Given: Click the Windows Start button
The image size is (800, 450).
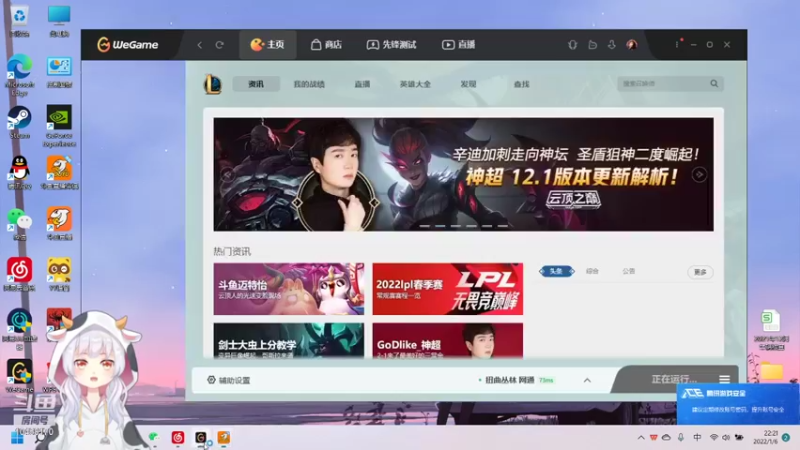Looking at the screenshot, I should tap(17, 438).
